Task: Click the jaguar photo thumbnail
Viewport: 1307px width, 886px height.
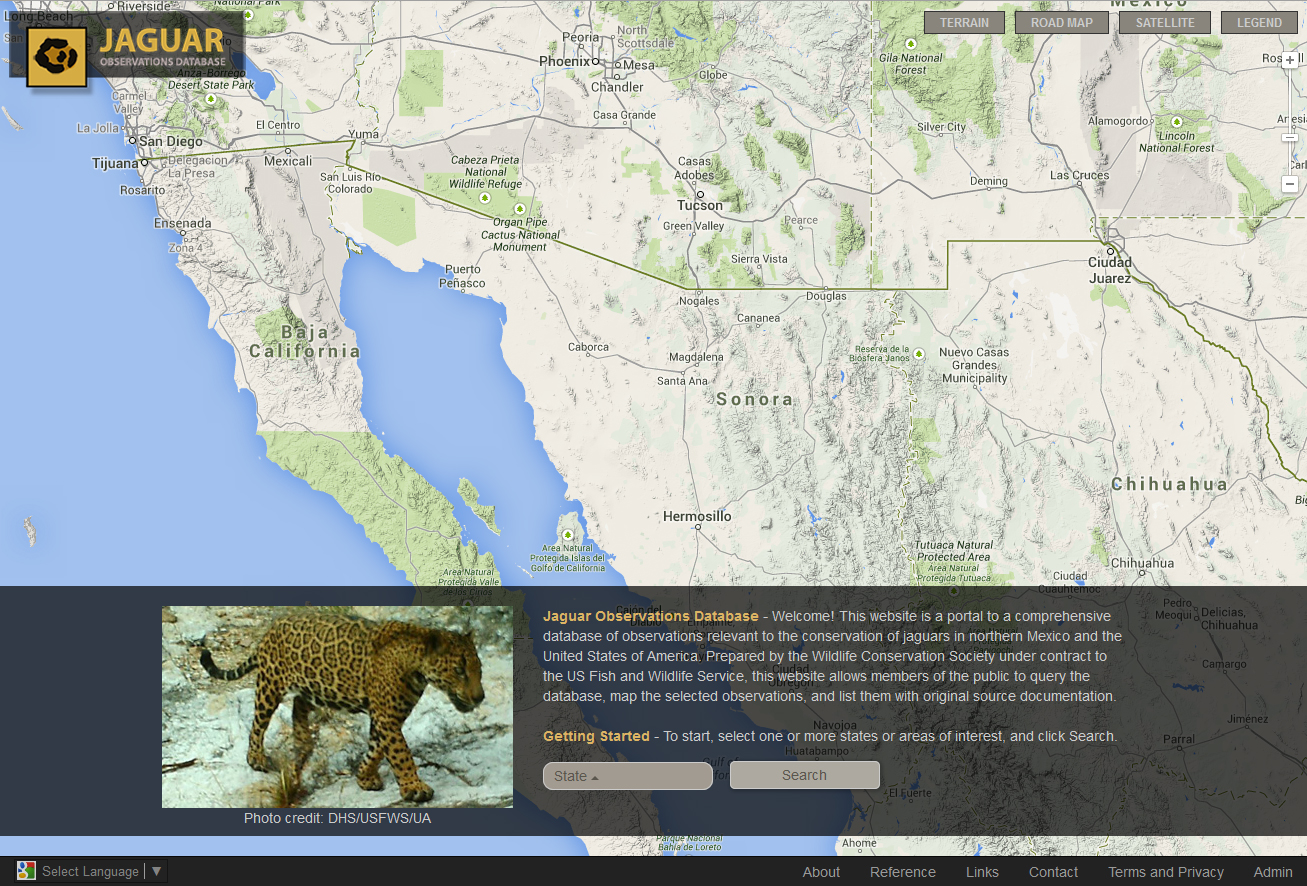Action: coord(337,707)
